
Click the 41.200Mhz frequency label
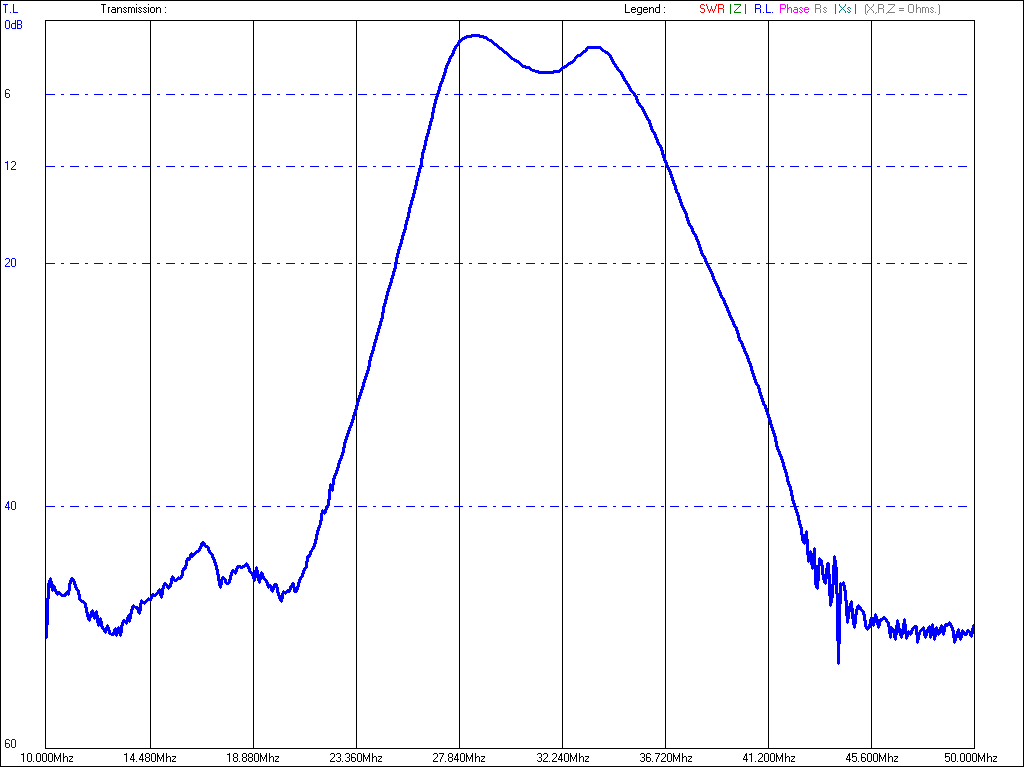coord(769,758)
